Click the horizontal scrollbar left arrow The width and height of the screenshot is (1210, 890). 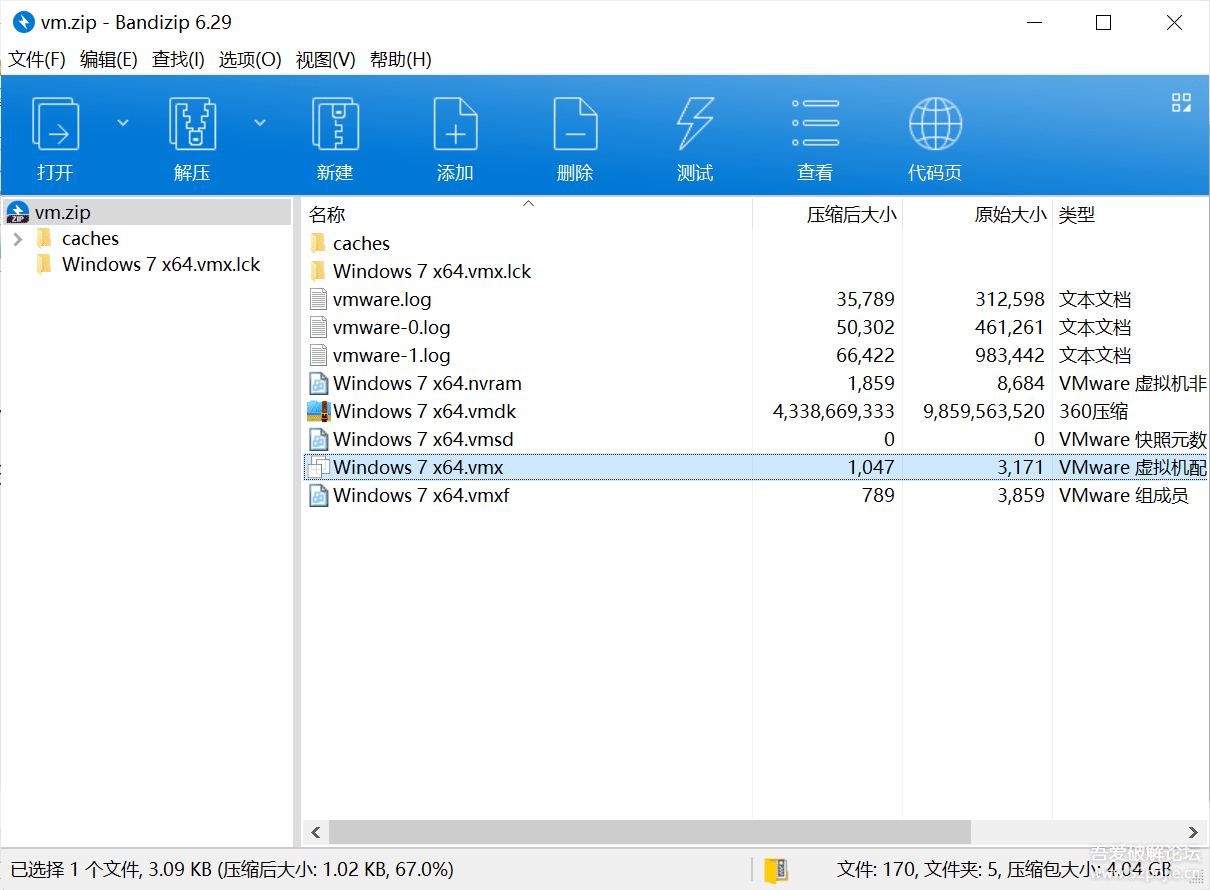coord(315,832)
